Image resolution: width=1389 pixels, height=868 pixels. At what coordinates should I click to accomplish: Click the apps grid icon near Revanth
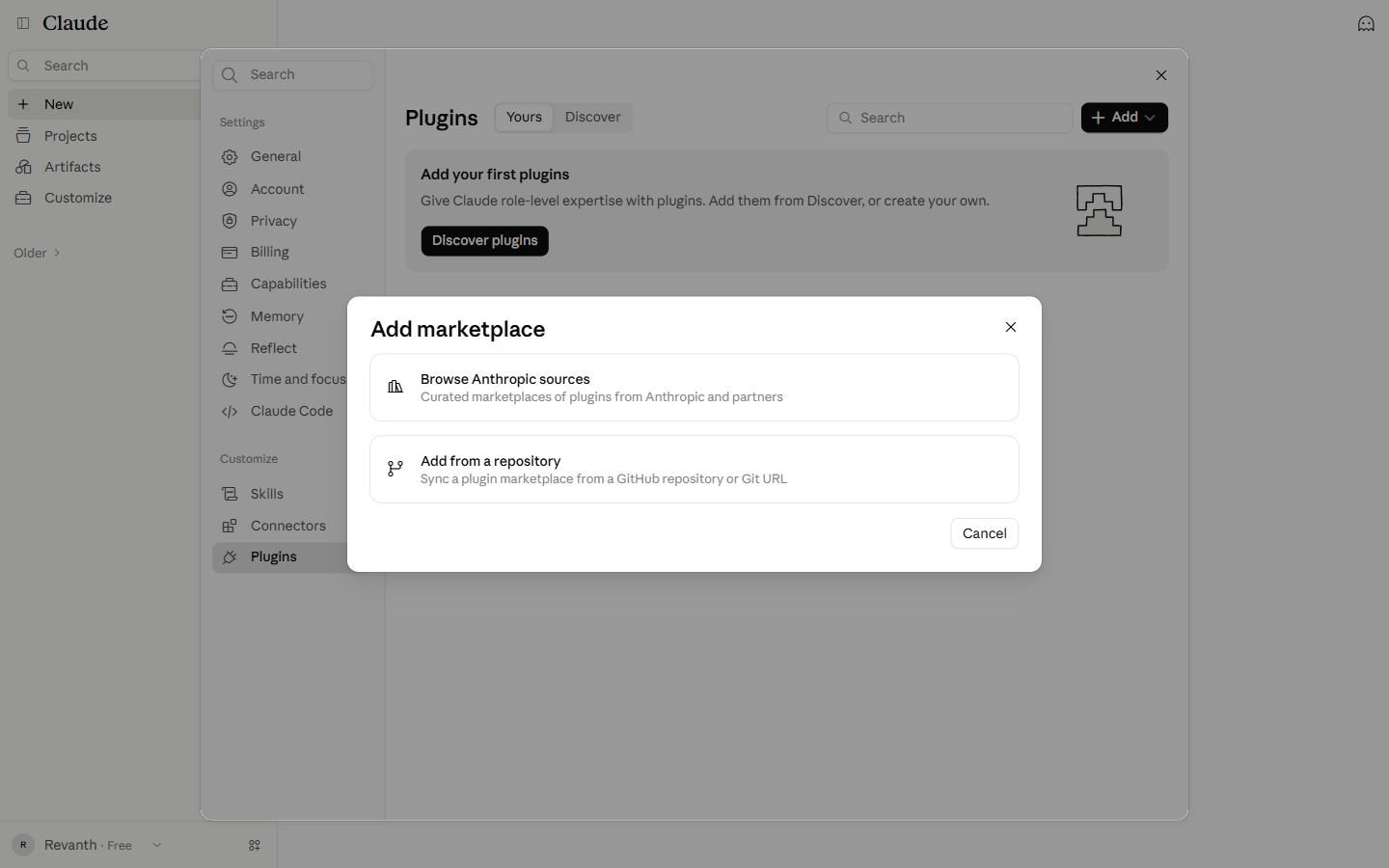pyautogui.click(x=255, y=845)
